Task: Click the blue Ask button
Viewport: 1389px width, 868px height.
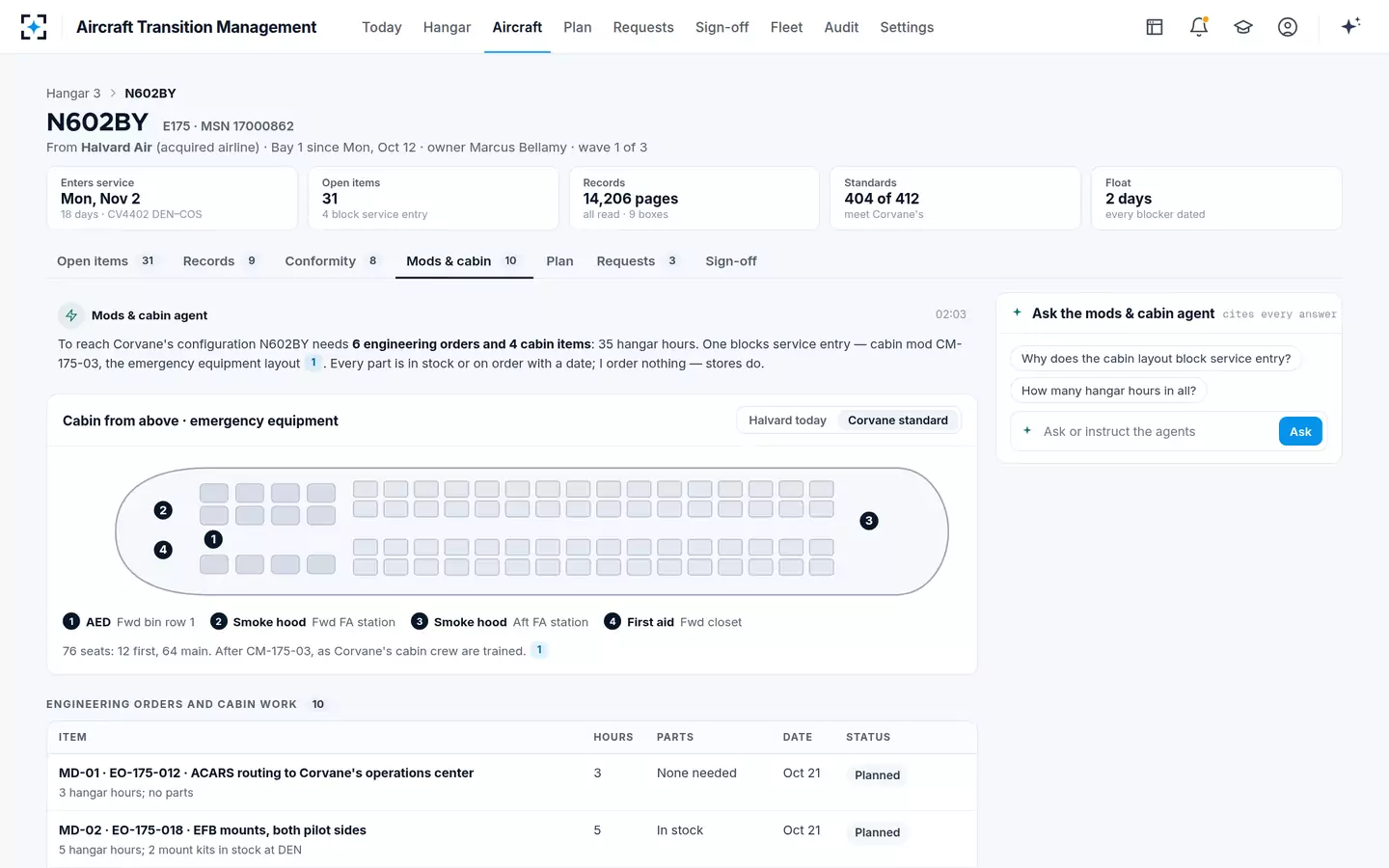Action: [x=1300, y=431]
